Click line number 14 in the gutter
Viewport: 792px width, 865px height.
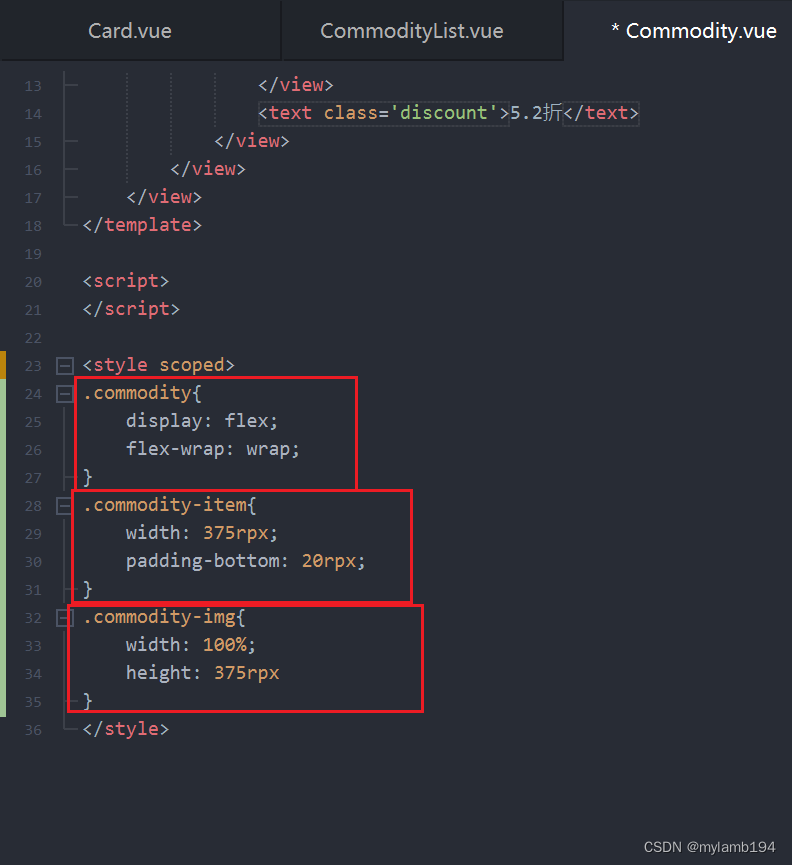click(33, 114)
